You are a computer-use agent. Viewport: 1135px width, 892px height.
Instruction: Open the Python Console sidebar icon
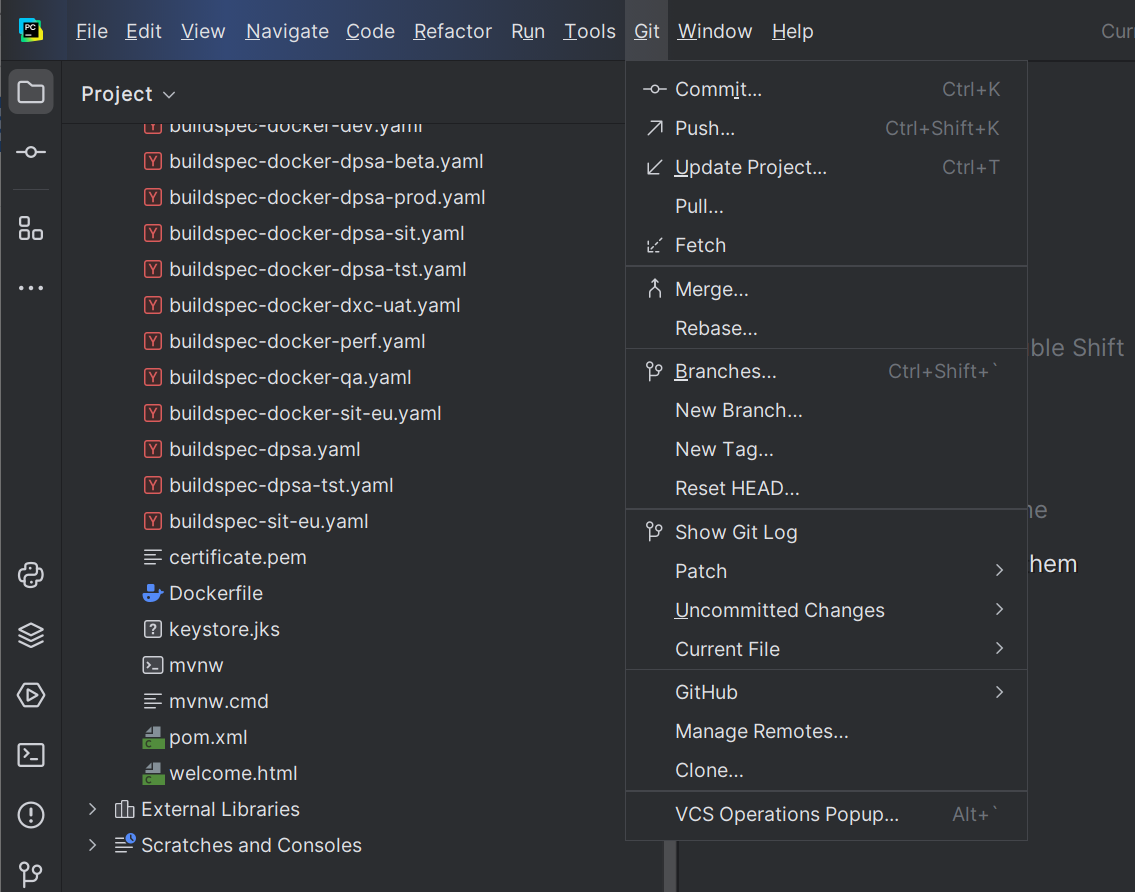point(31,575)
